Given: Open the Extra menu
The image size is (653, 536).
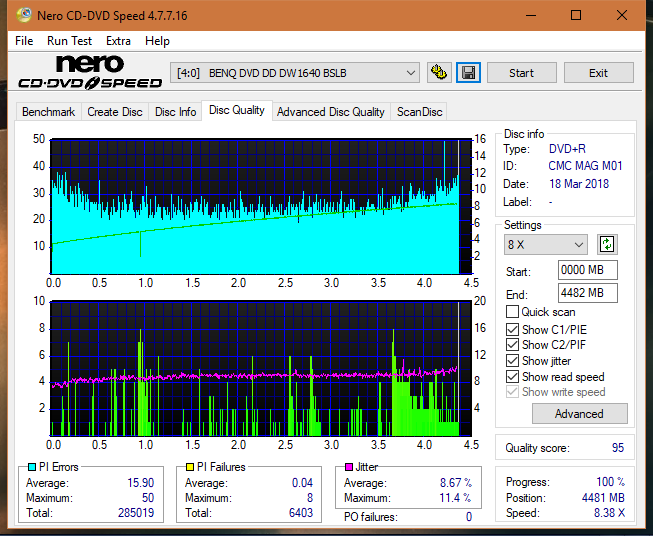Looking at the screenshot, I should 118,41.
